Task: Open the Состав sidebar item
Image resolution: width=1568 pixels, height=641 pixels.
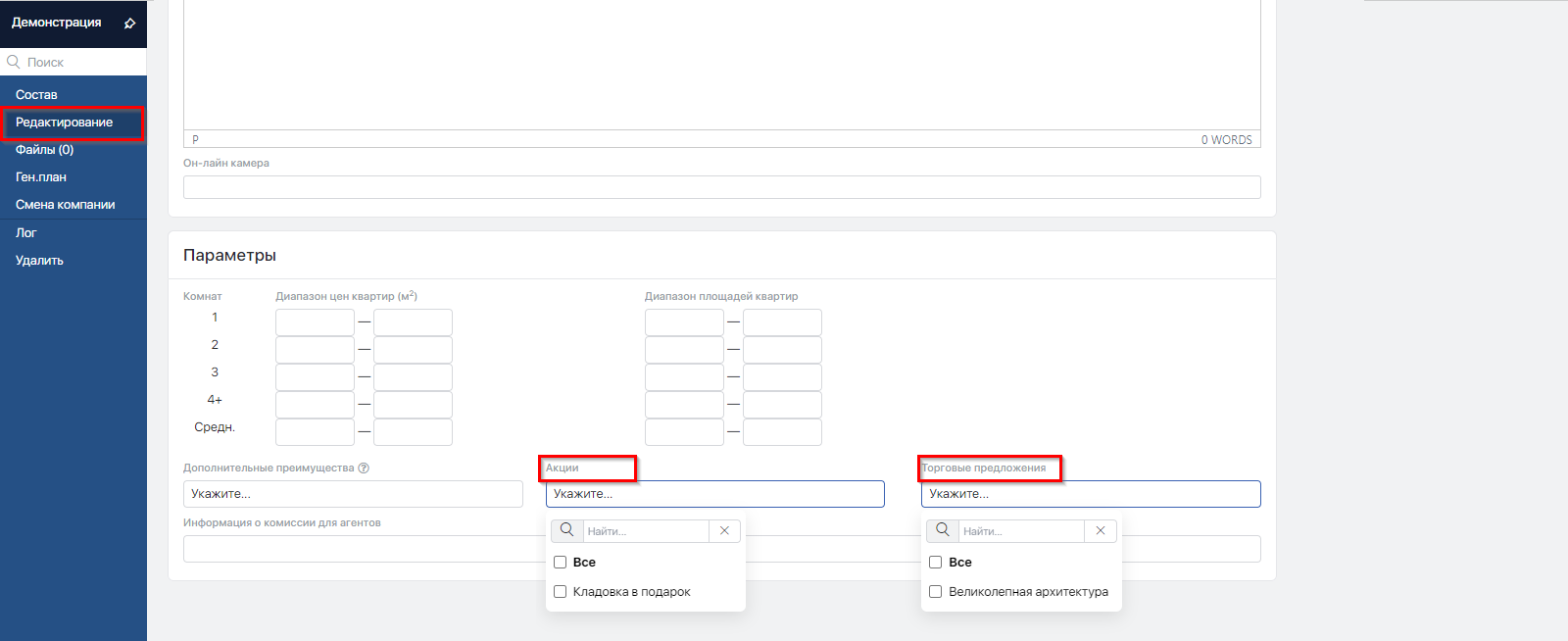Action: pos(36,95)
